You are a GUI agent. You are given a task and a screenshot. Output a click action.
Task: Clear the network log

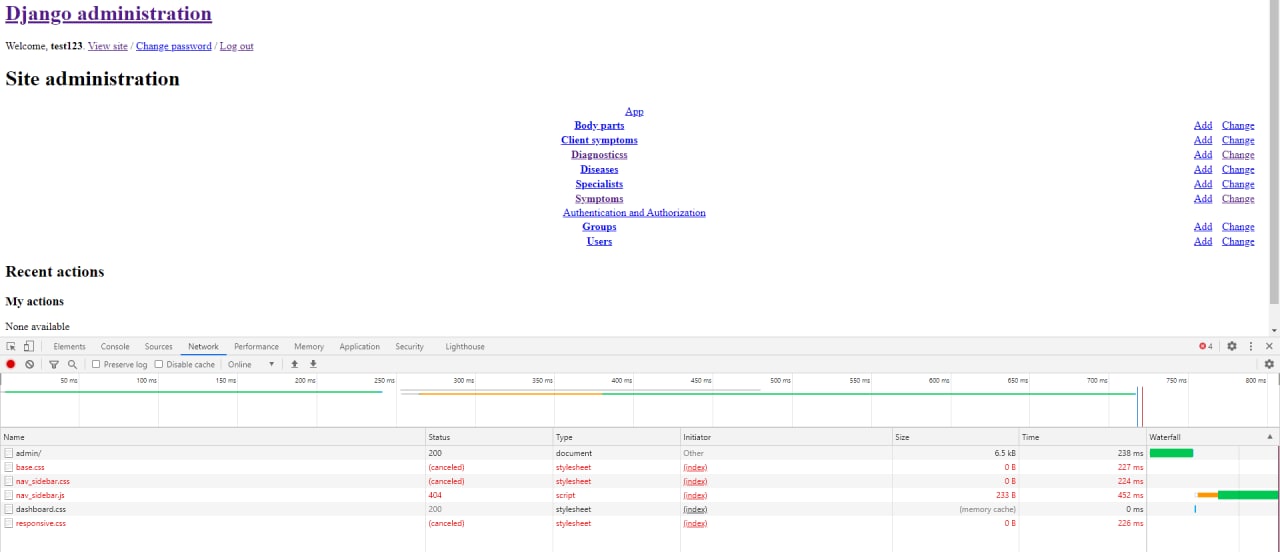coord(30,364)
